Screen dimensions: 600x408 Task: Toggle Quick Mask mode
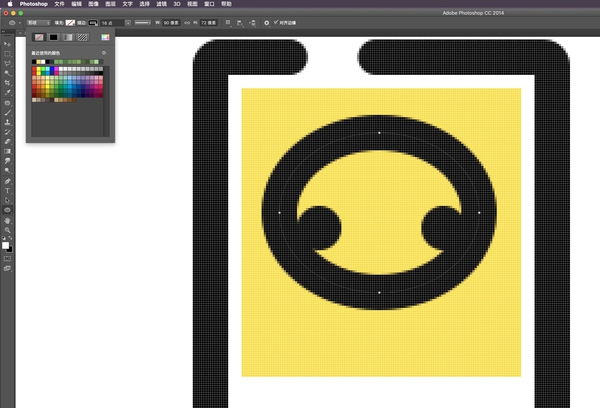point(7,259)
